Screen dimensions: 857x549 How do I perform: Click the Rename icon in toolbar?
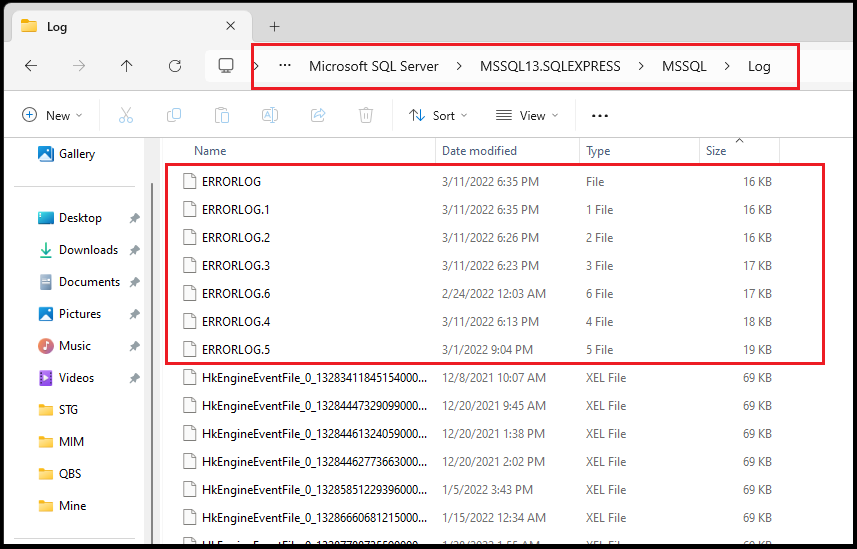[x=270, y=115]
